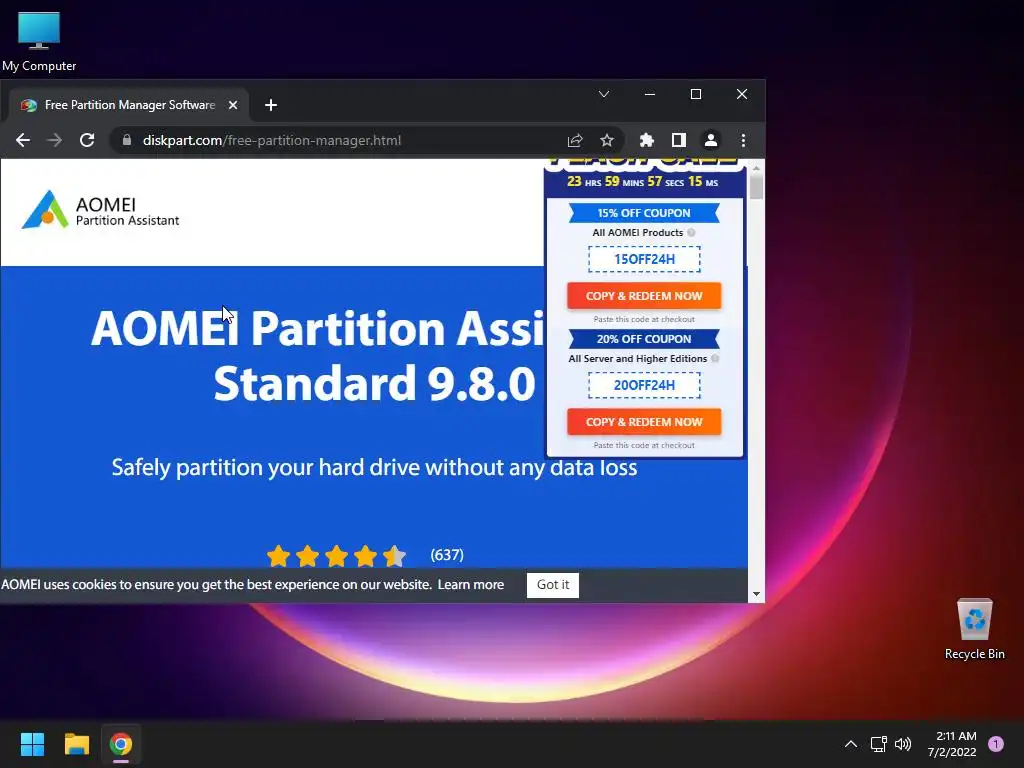Click the page scrollbar down arrow
This screenshot has height=768, width=1024.
756,594
